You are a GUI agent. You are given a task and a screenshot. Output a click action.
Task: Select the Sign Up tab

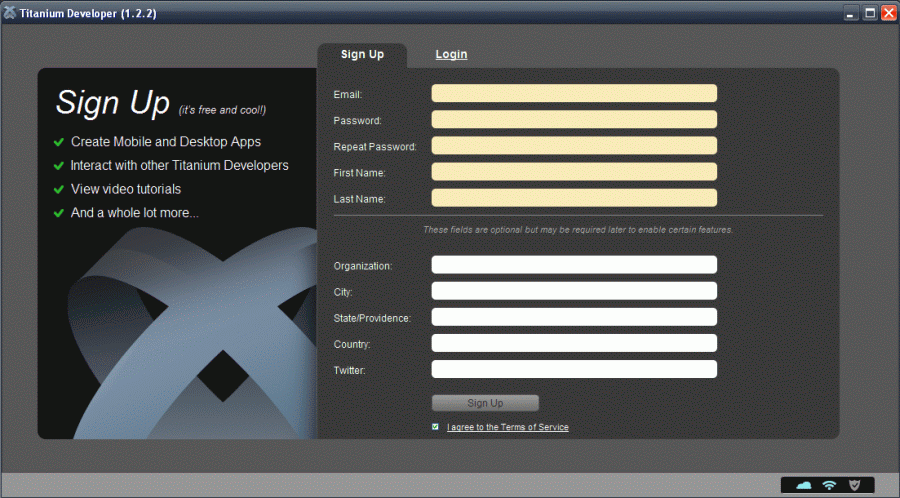[362, 54]
